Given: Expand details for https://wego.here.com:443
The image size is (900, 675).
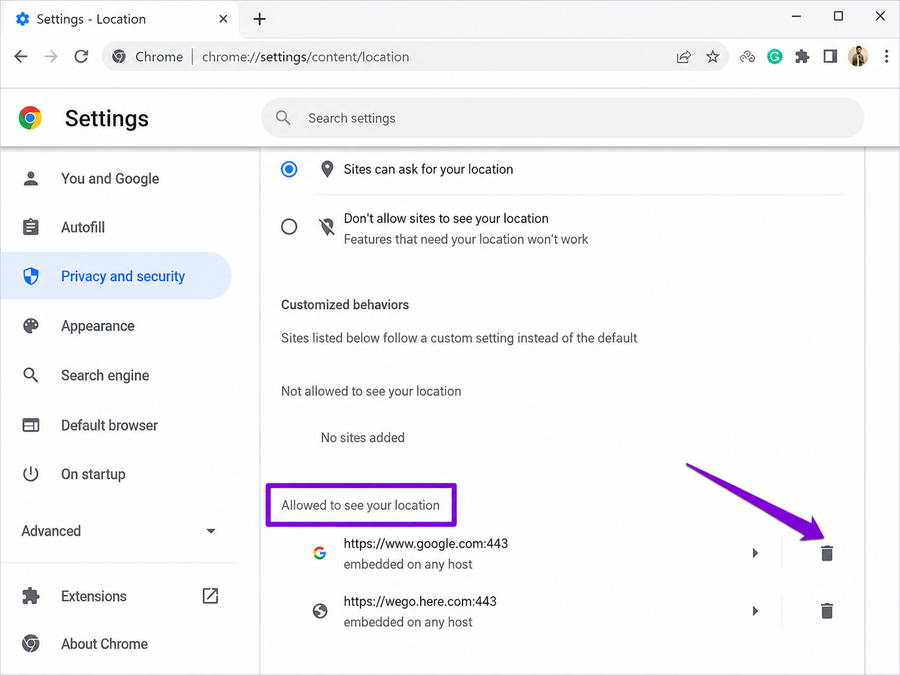Looking at the screenshot, I should [755, 611].
